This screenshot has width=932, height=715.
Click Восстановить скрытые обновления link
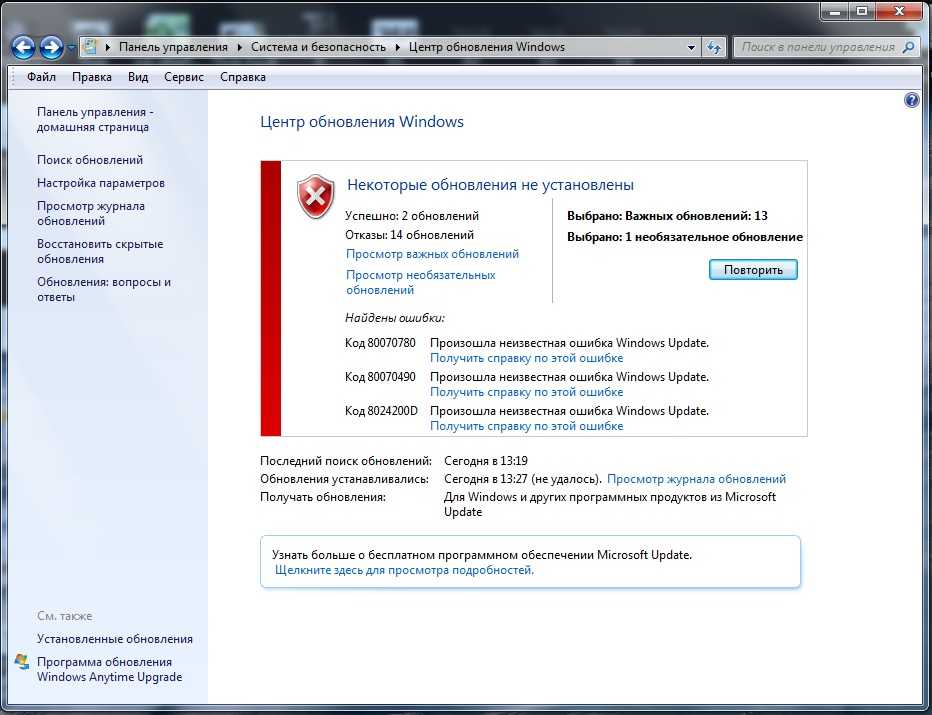click(100, 251)
